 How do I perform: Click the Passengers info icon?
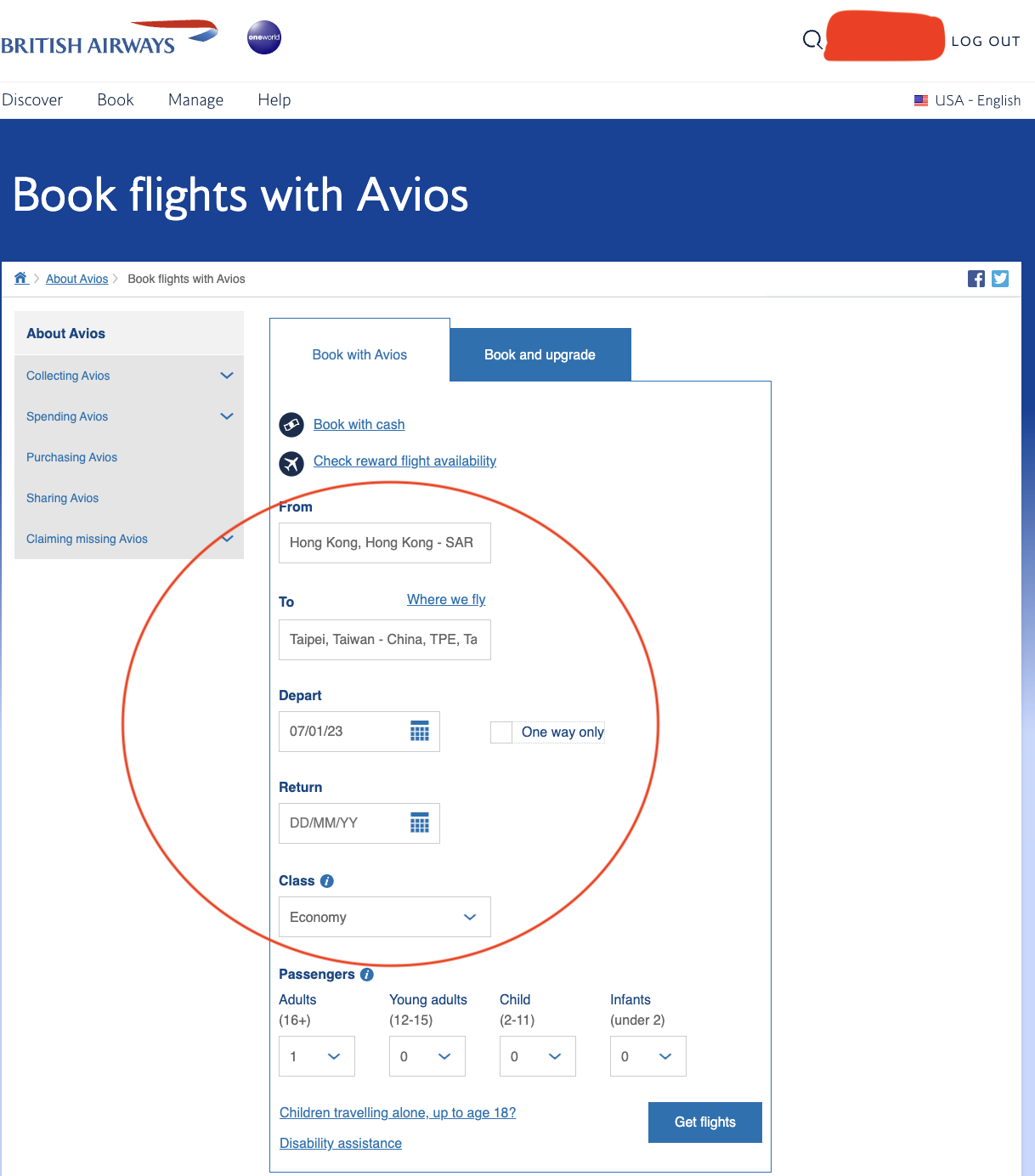367,975
